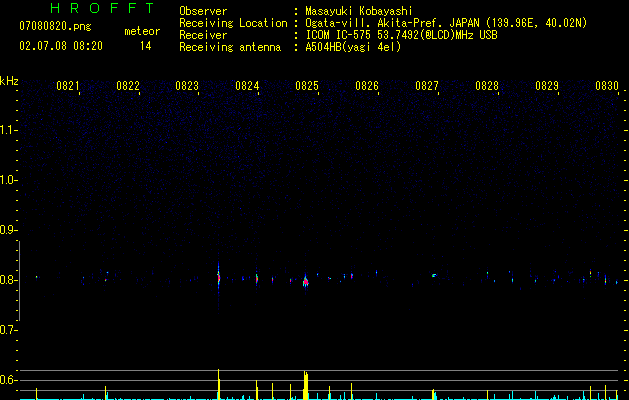Click the strong meteor echo before 0824
629x400 pixels.
[x=219, y=278]
